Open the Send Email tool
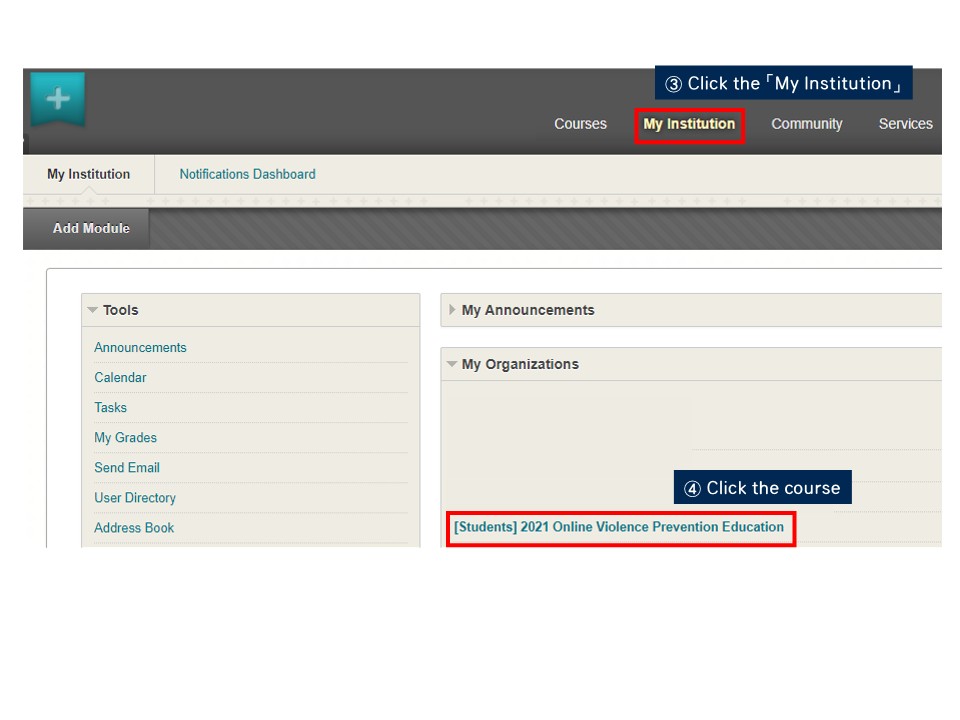Screen dimensions: 960x720 (x=127, y=468)
